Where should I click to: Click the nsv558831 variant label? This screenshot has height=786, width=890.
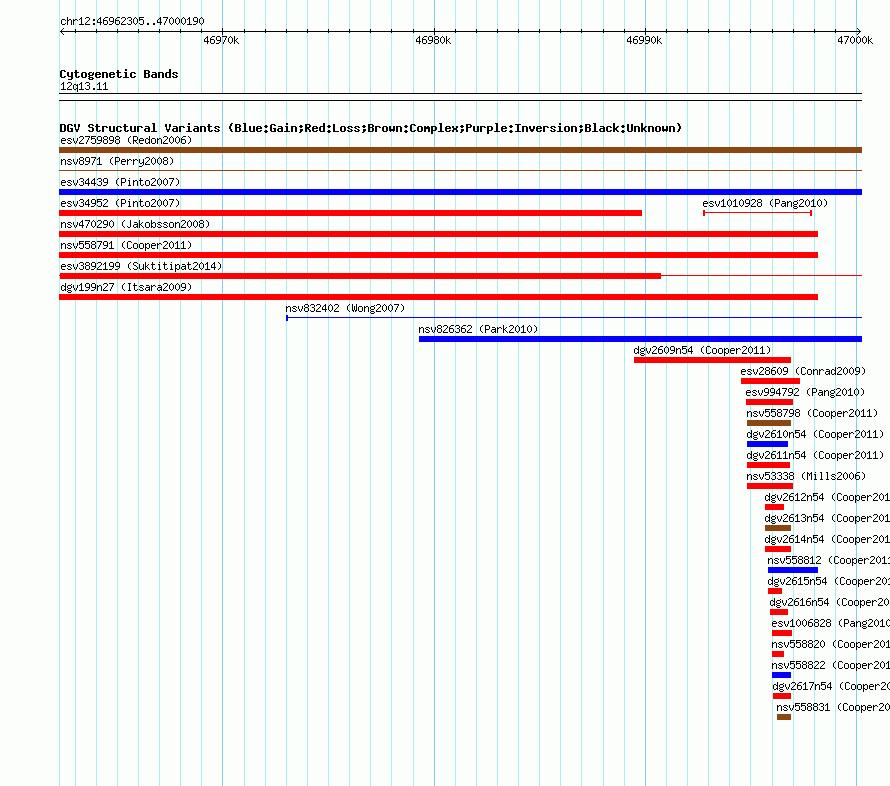[833, 707]
